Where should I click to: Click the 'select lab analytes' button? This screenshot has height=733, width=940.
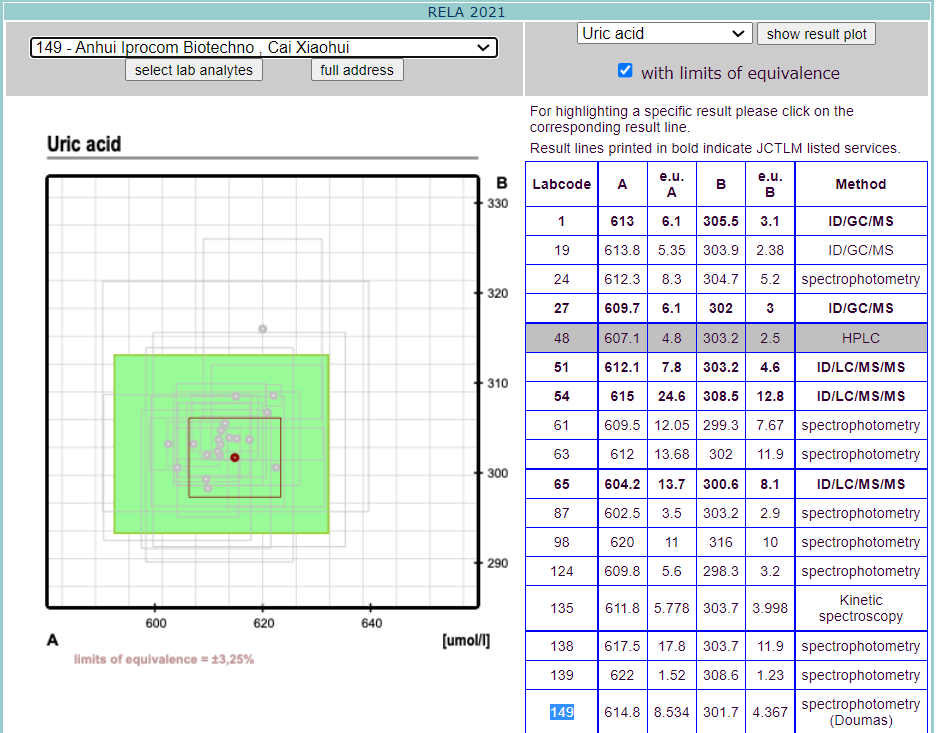(x=194, y=70)
